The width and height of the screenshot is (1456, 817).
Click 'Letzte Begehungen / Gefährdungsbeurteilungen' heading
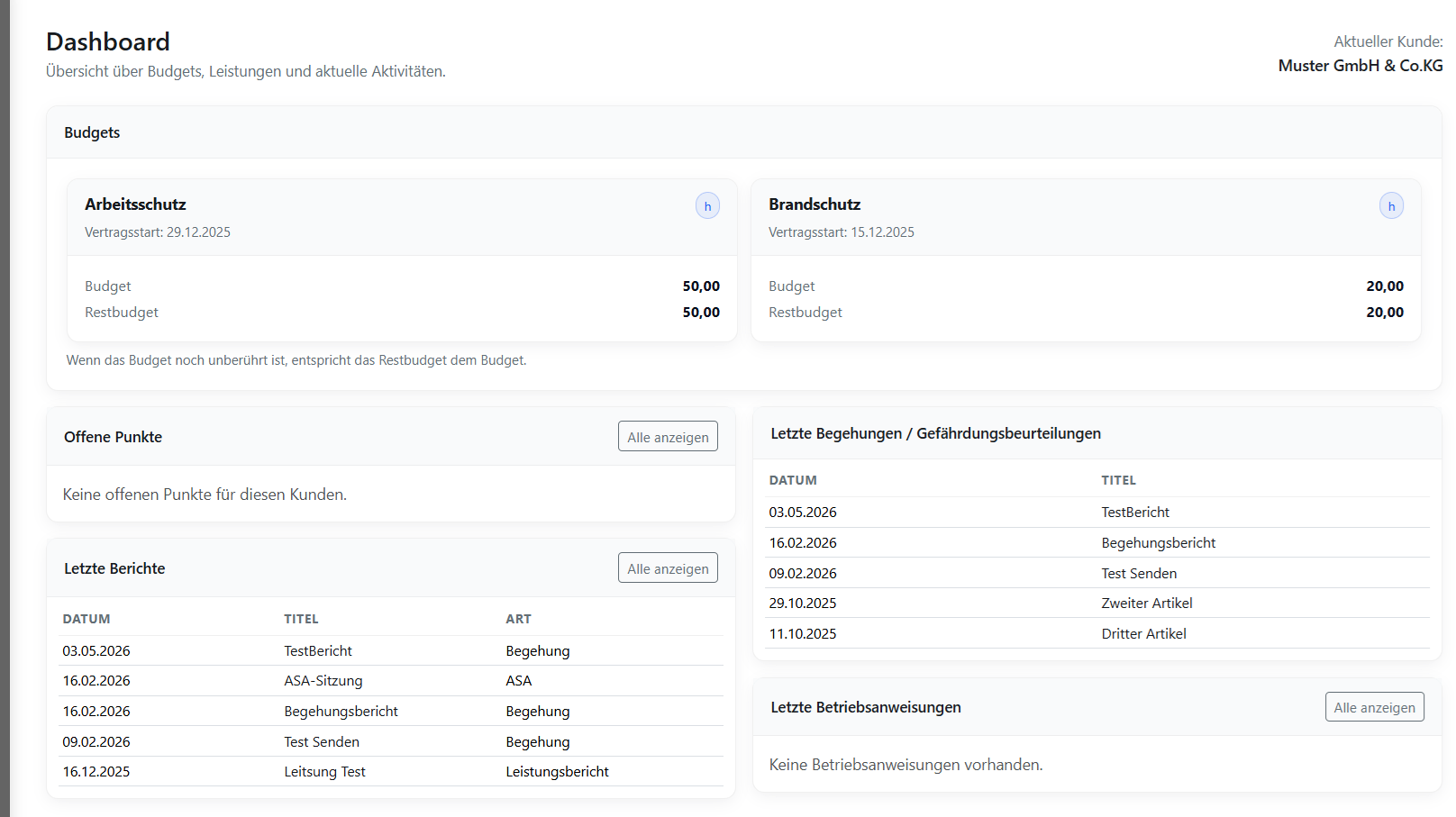pyautogui.click(x=935, y=433)
